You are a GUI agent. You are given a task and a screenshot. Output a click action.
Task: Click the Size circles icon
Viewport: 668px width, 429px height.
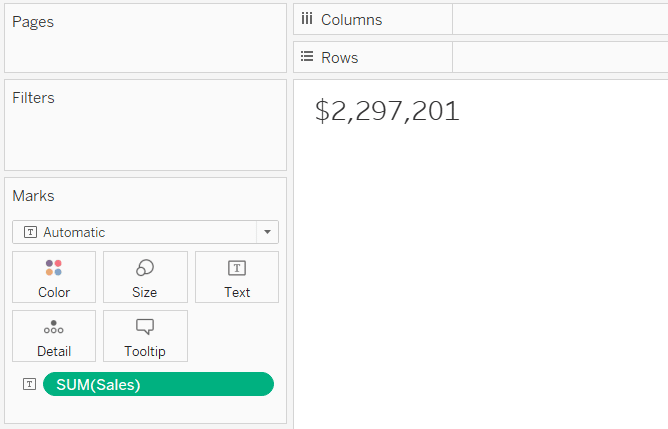pyautogui.click(x=145, y=268)
